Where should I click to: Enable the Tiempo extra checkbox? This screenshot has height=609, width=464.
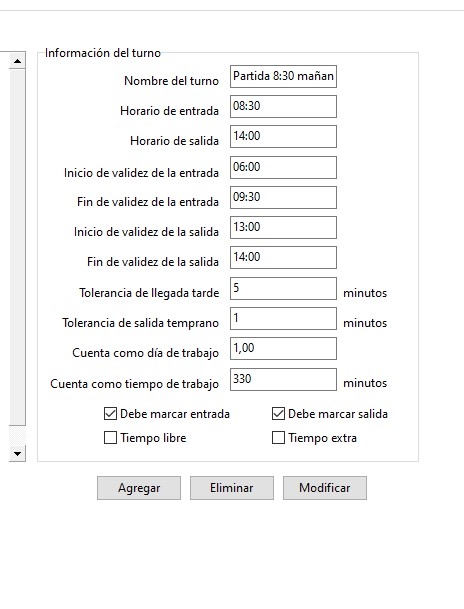(278, 438)
